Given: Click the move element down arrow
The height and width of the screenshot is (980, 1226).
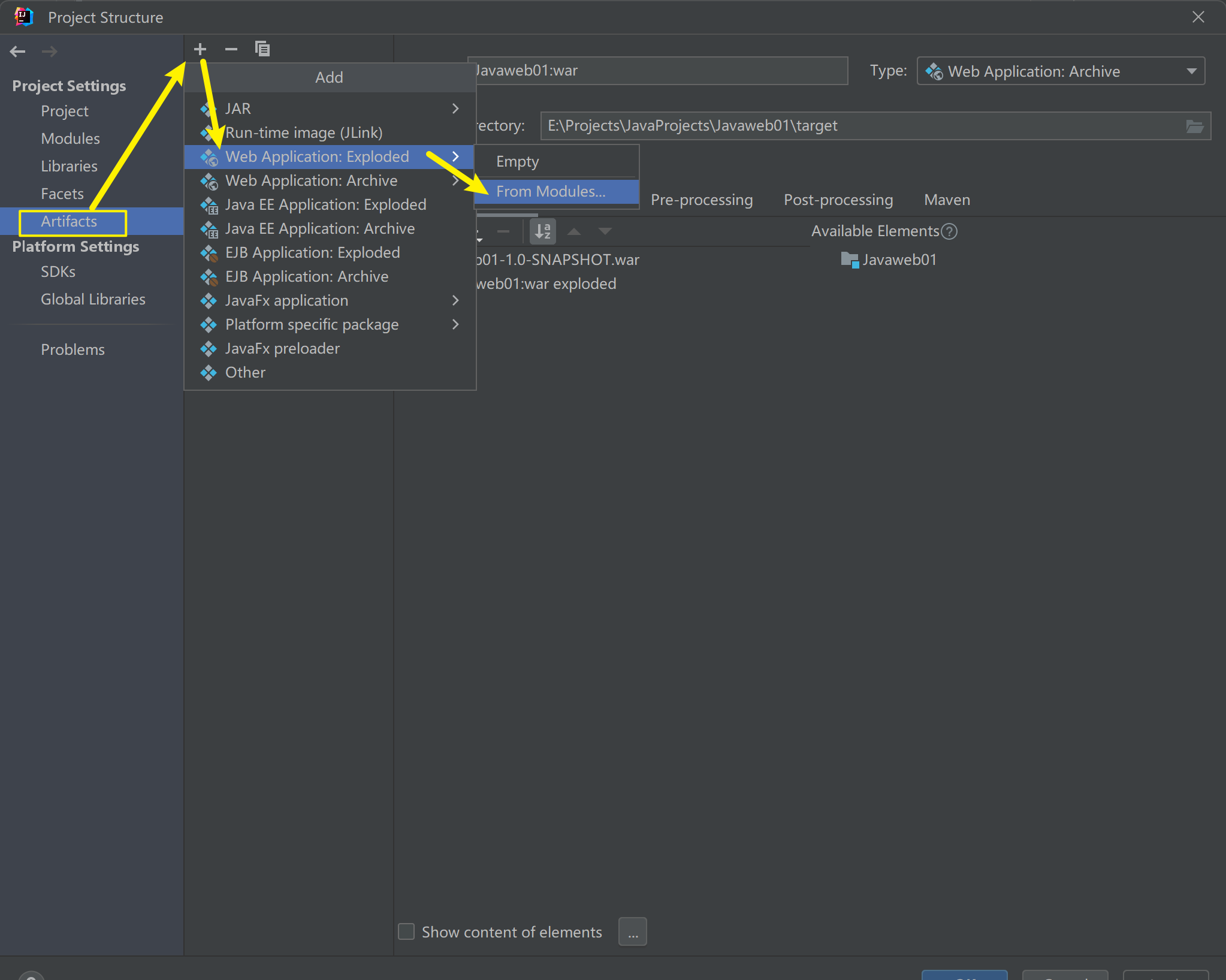Looking at the screenshot, I should [x=605, y=231].
